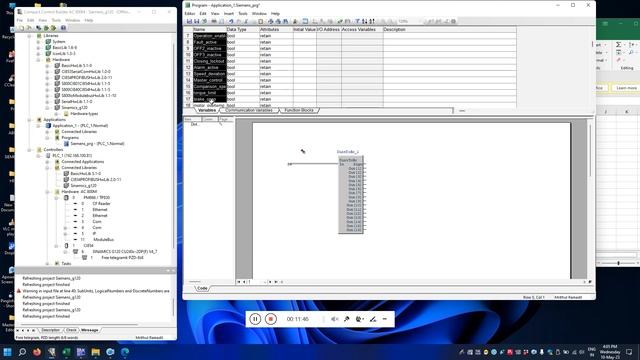640x360 pixels.
Task: Click the Initial Value column header
Action: 304,29
